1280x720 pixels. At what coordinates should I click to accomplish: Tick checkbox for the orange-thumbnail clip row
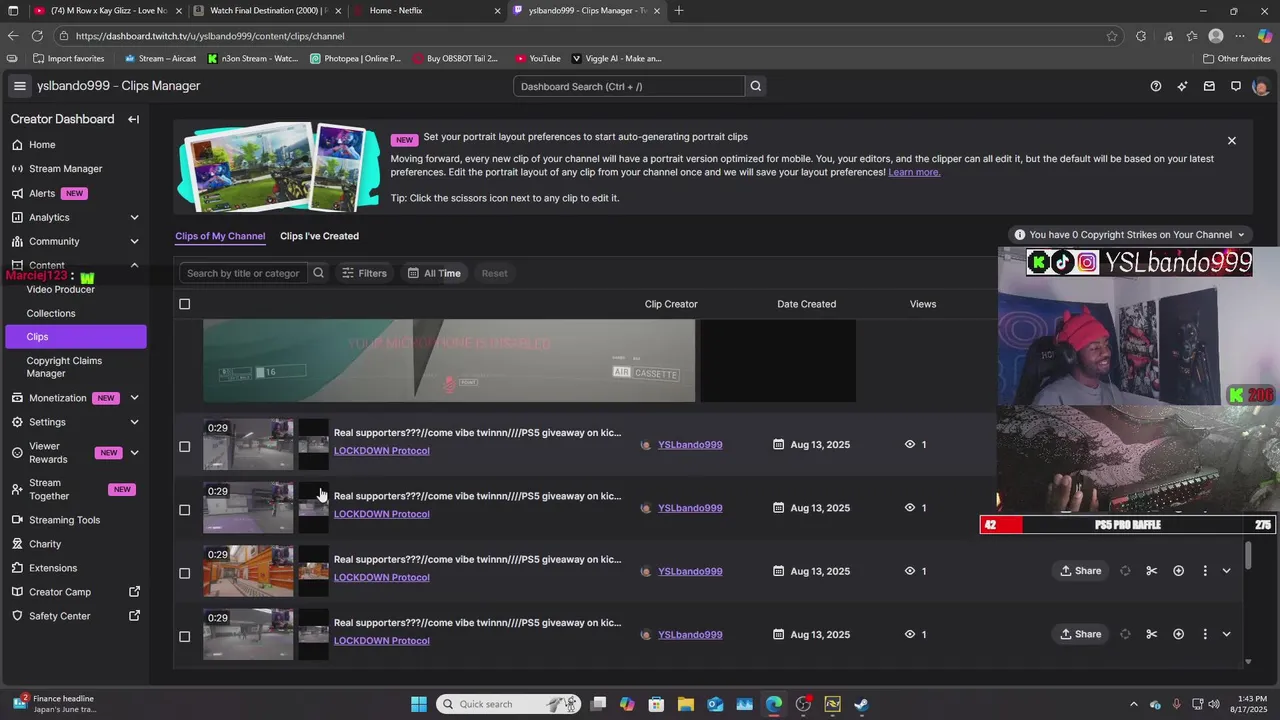pyautogui.click(x=184, y=573)
